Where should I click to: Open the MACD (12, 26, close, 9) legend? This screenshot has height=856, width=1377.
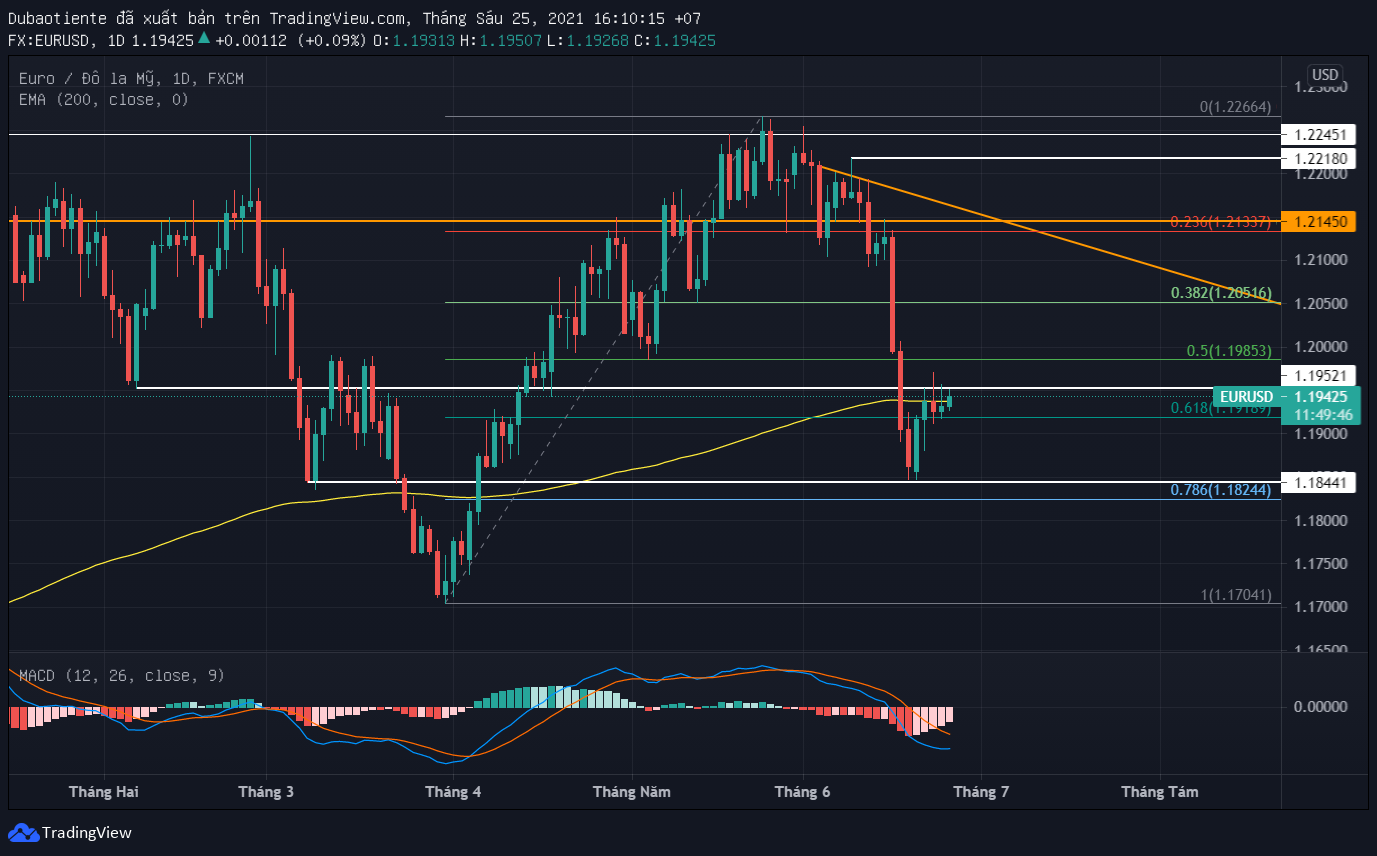tap(121, 676)
